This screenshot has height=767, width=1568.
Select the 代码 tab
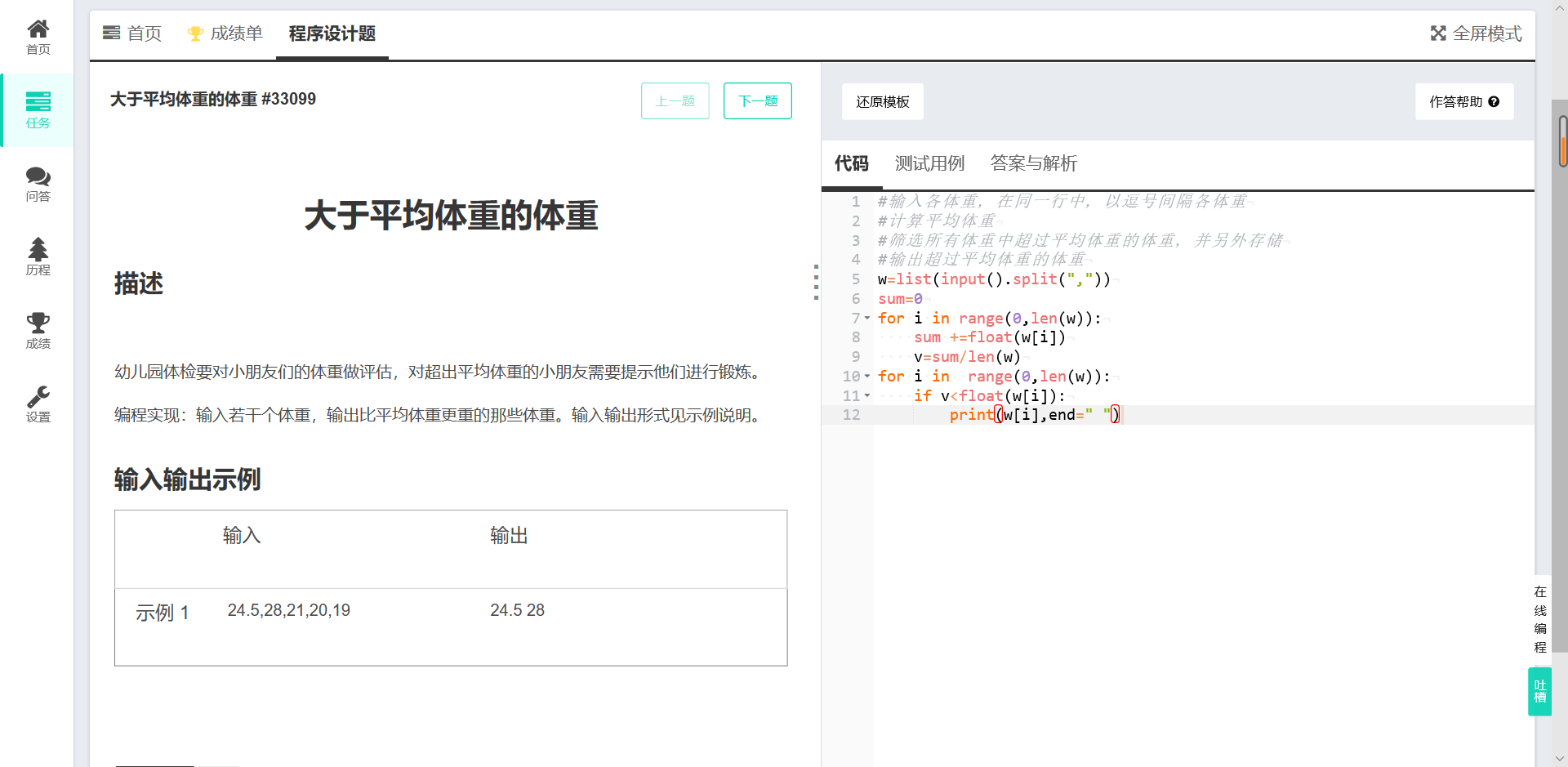tap(852, 163)
